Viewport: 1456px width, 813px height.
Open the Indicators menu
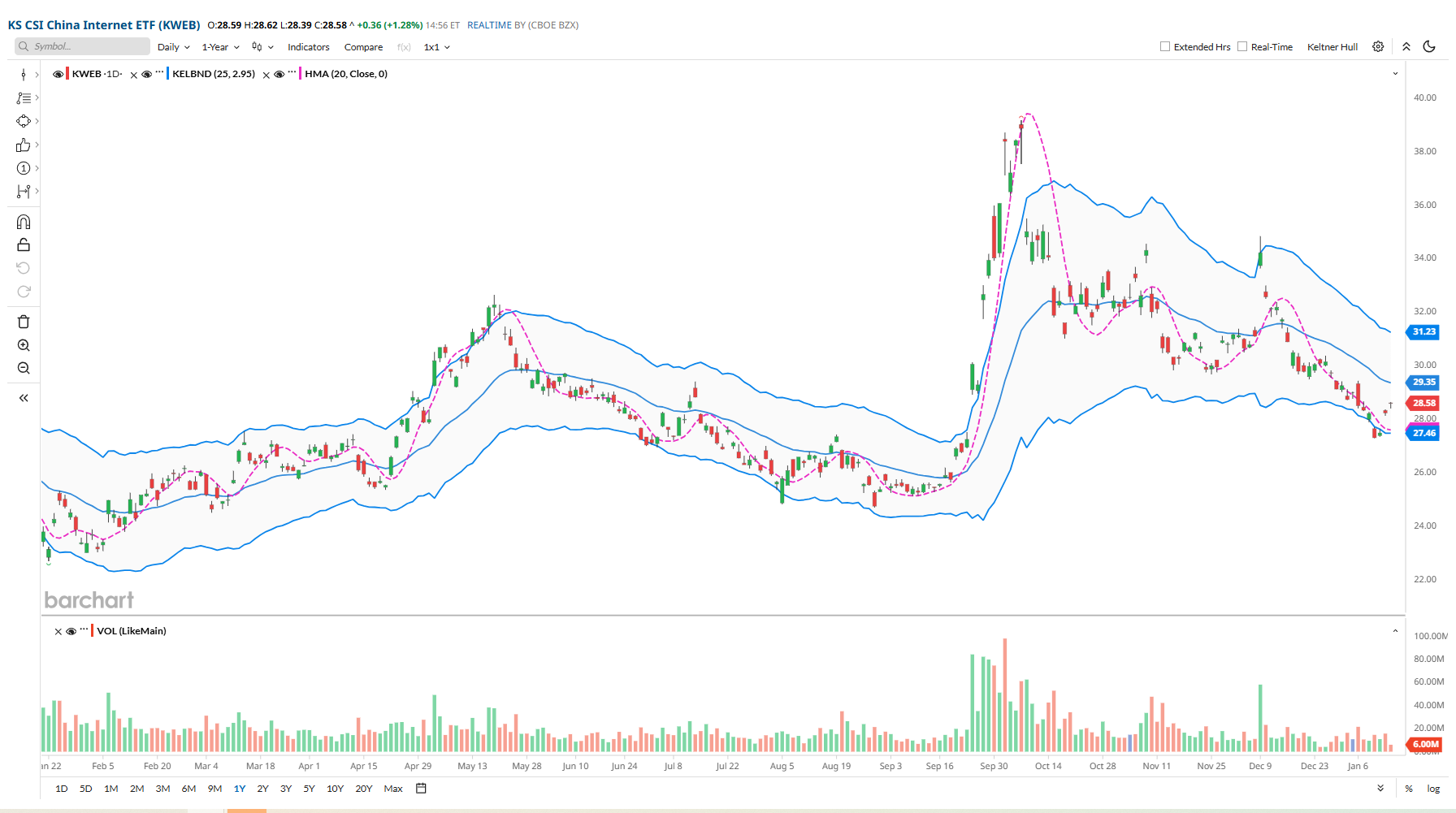pyautogui.click(x=308, y=47)
